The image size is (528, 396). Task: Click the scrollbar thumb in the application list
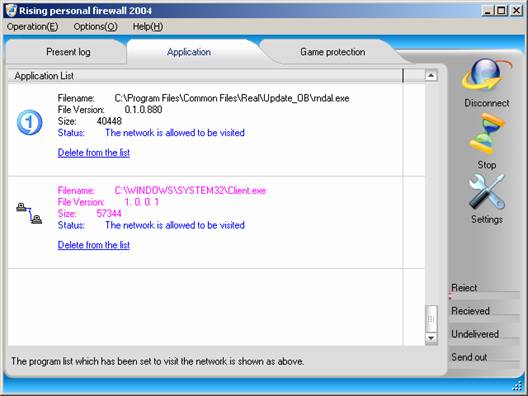coord(431,319)
